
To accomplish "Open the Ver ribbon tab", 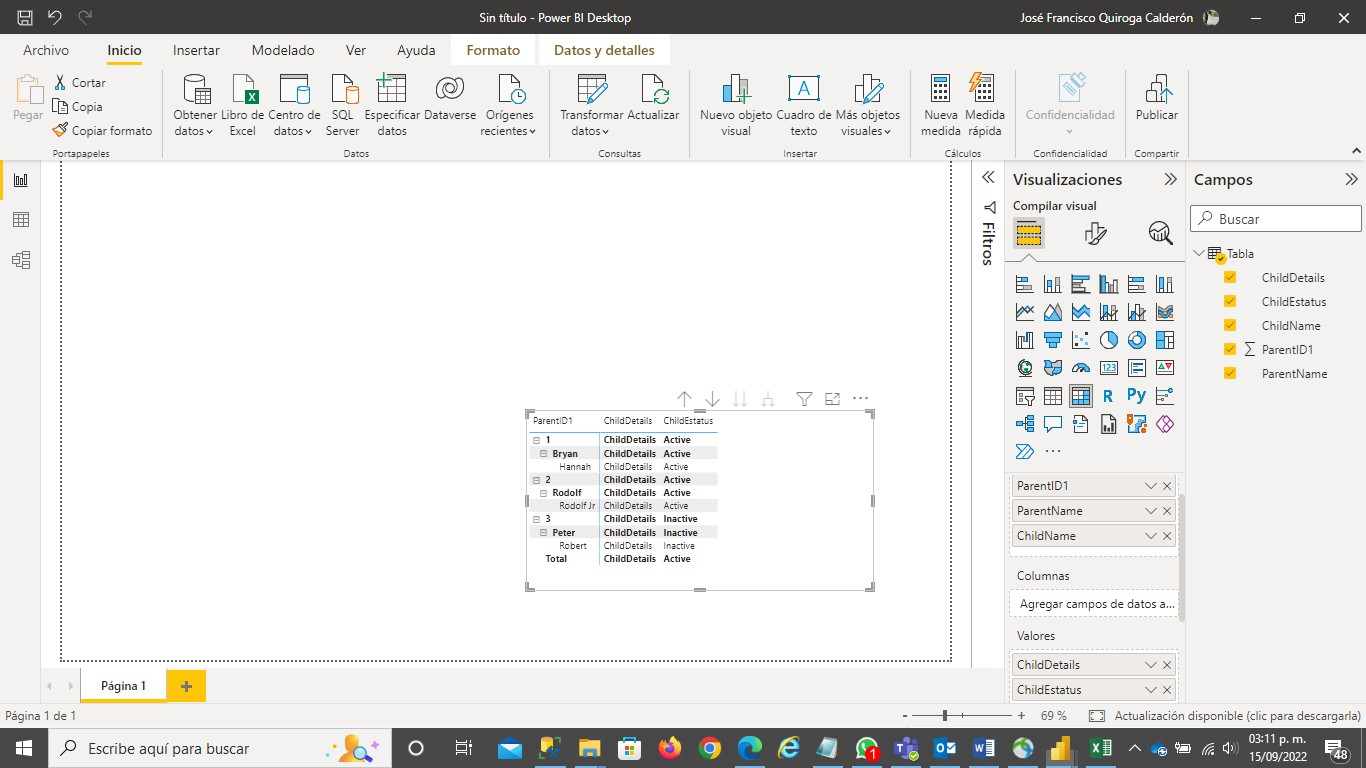I will tap(356, 50).
